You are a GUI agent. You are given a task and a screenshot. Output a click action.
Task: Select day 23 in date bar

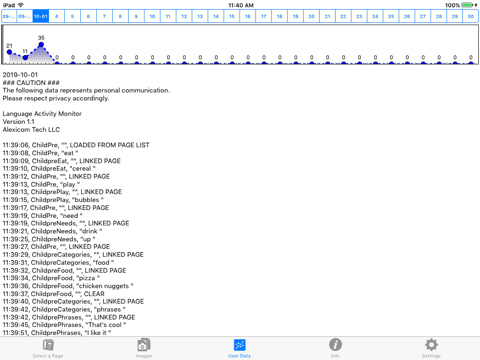tap(359, 16)
